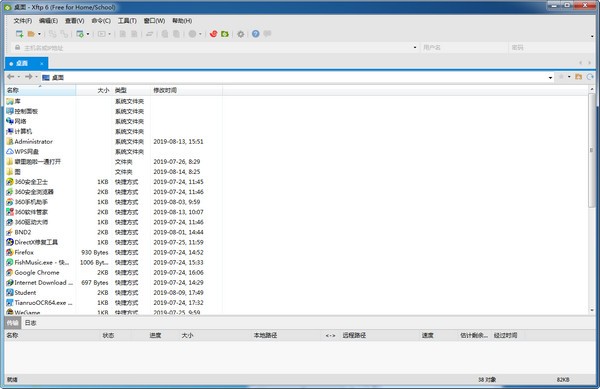Expand the host address history dropdown
Viewport: 600px width, 389px height.
[415, 47]
